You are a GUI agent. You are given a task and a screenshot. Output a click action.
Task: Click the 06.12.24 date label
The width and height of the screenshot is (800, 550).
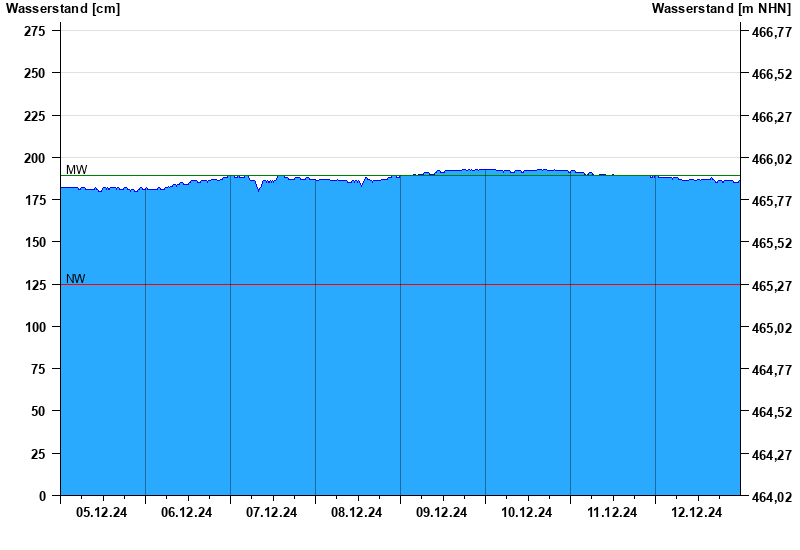[187, 513]
